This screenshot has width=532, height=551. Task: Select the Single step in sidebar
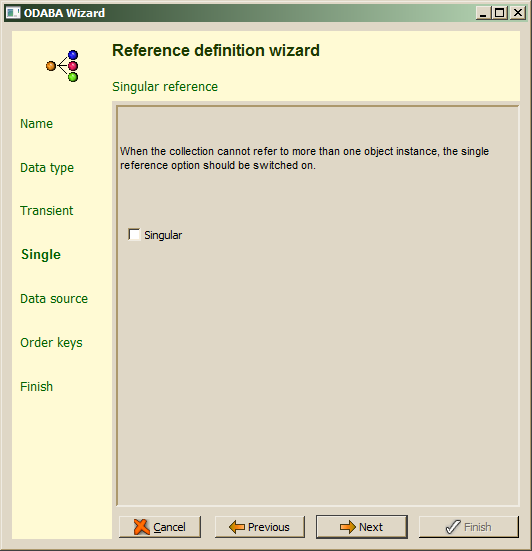(41, 255)
